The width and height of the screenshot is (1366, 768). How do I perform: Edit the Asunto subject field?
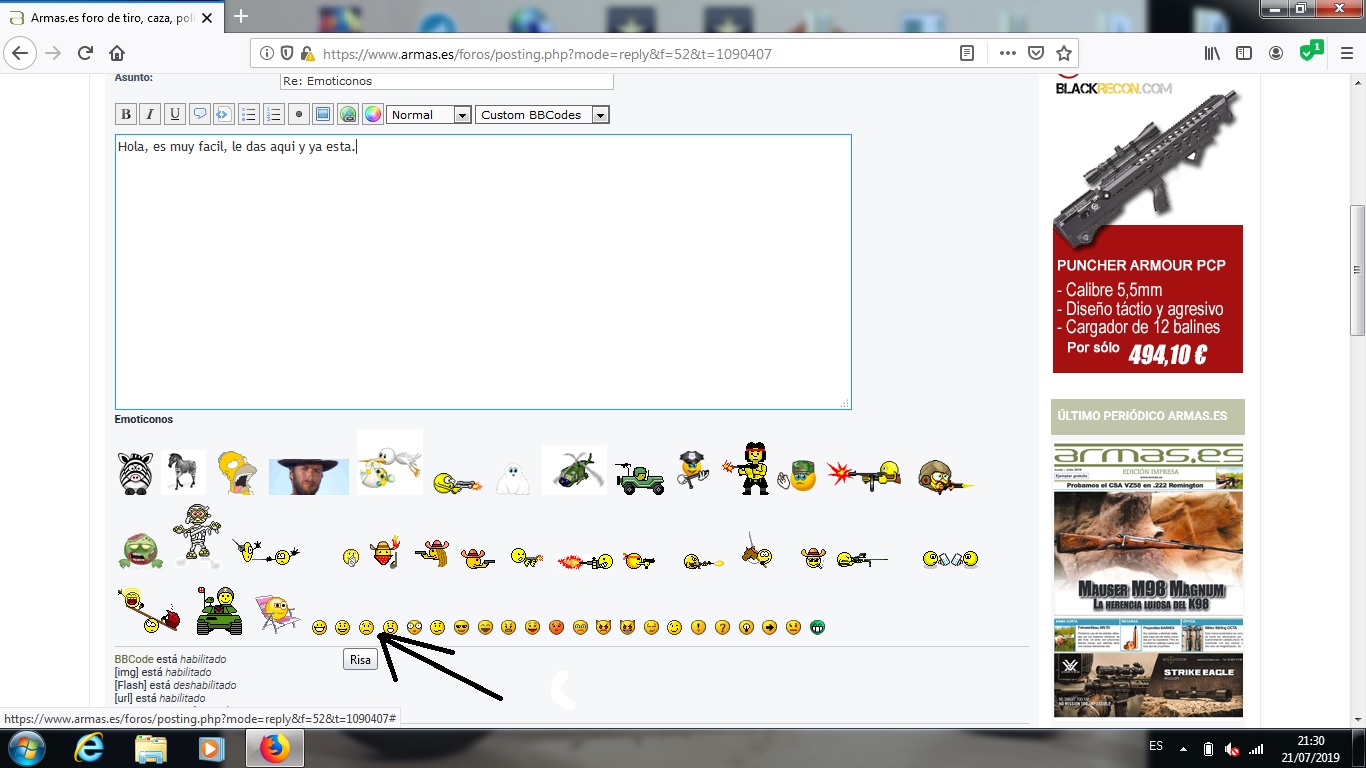[446, 81]
